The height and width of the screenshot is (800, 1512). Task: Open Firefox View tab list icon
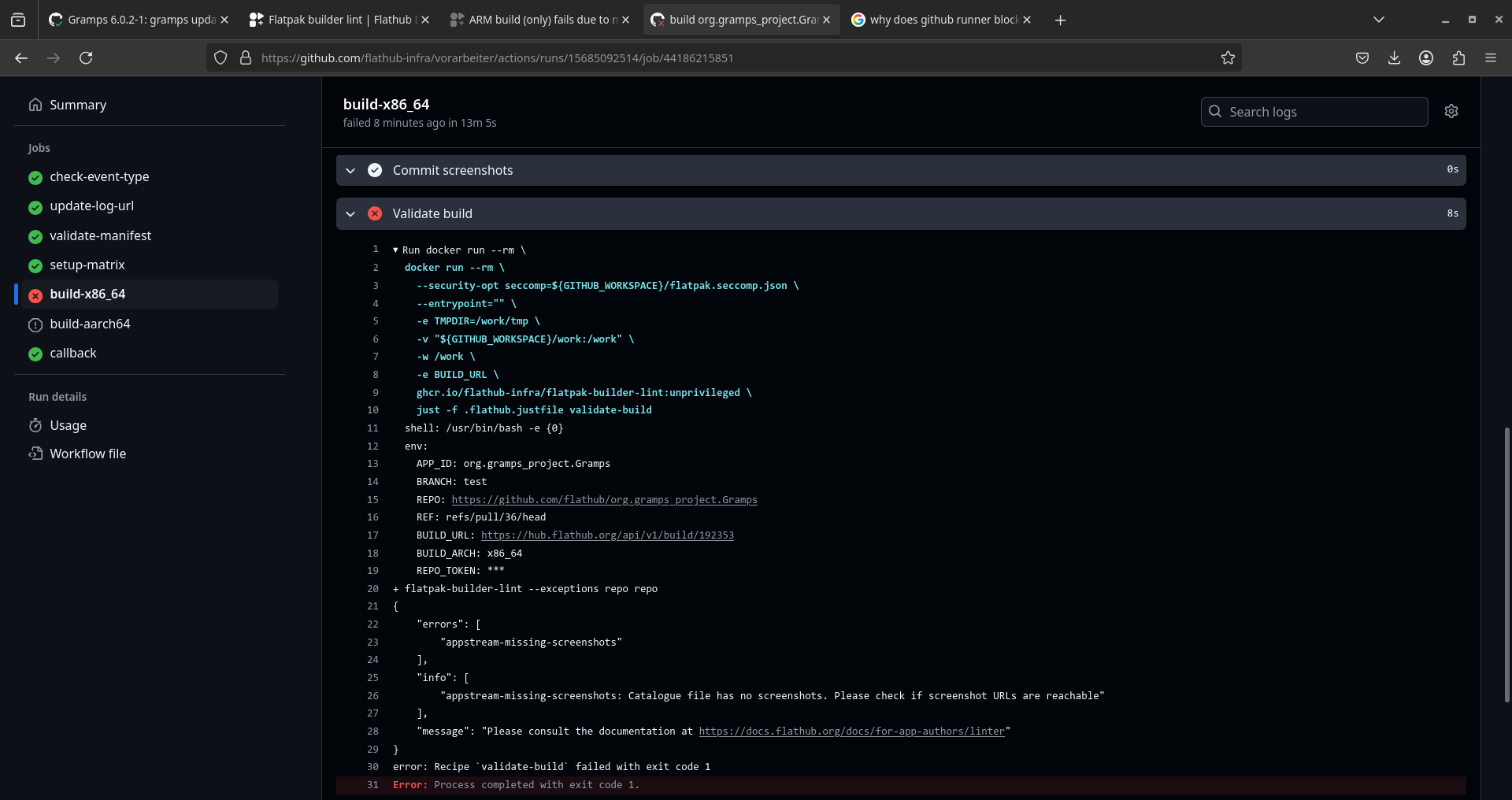point(18,20)
